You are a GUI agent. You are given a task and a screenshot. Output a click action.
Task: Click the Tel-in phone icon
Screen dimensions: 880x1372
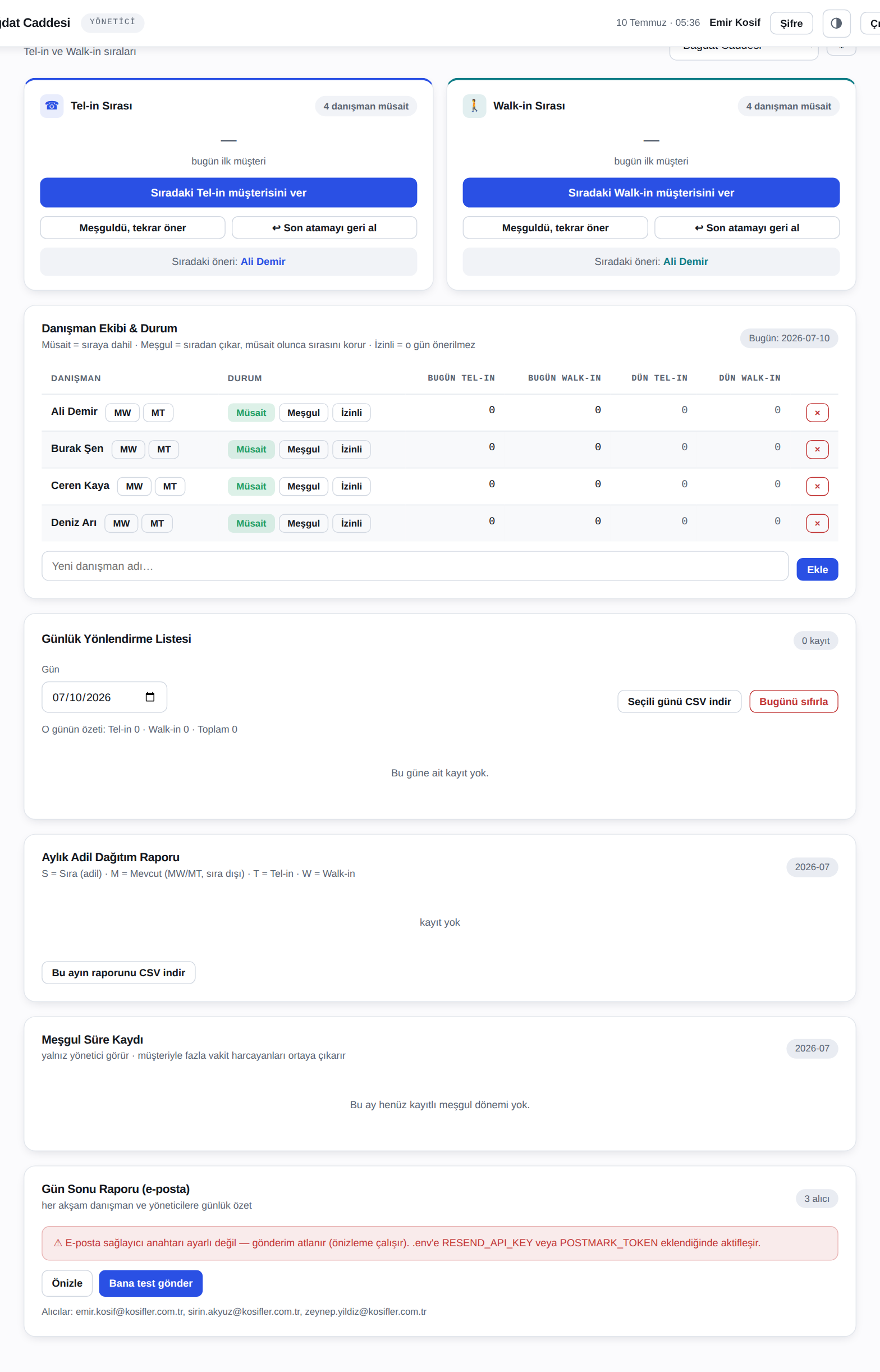click(x=52, y=106)
